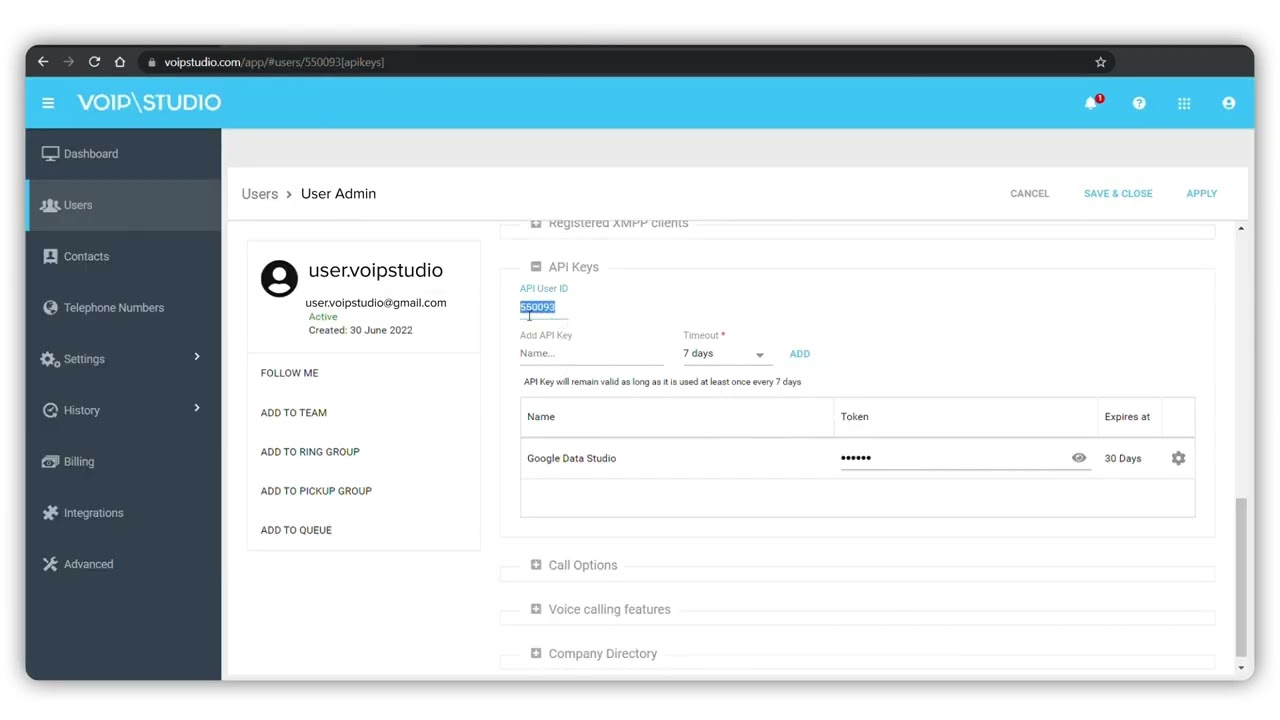Expand Company Directory section

(536, 654)
